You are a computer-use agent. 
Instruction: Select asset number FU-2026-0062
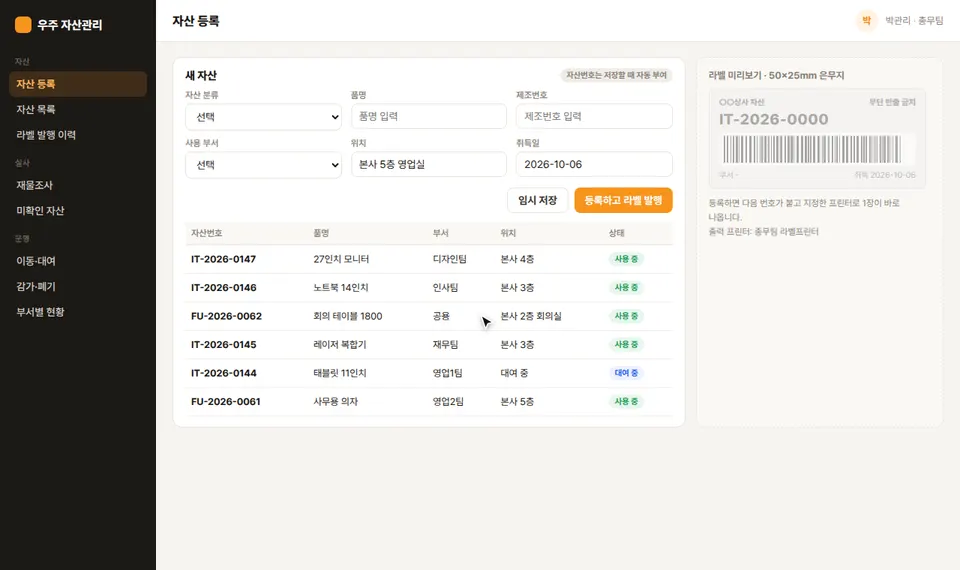pos(227,316)
